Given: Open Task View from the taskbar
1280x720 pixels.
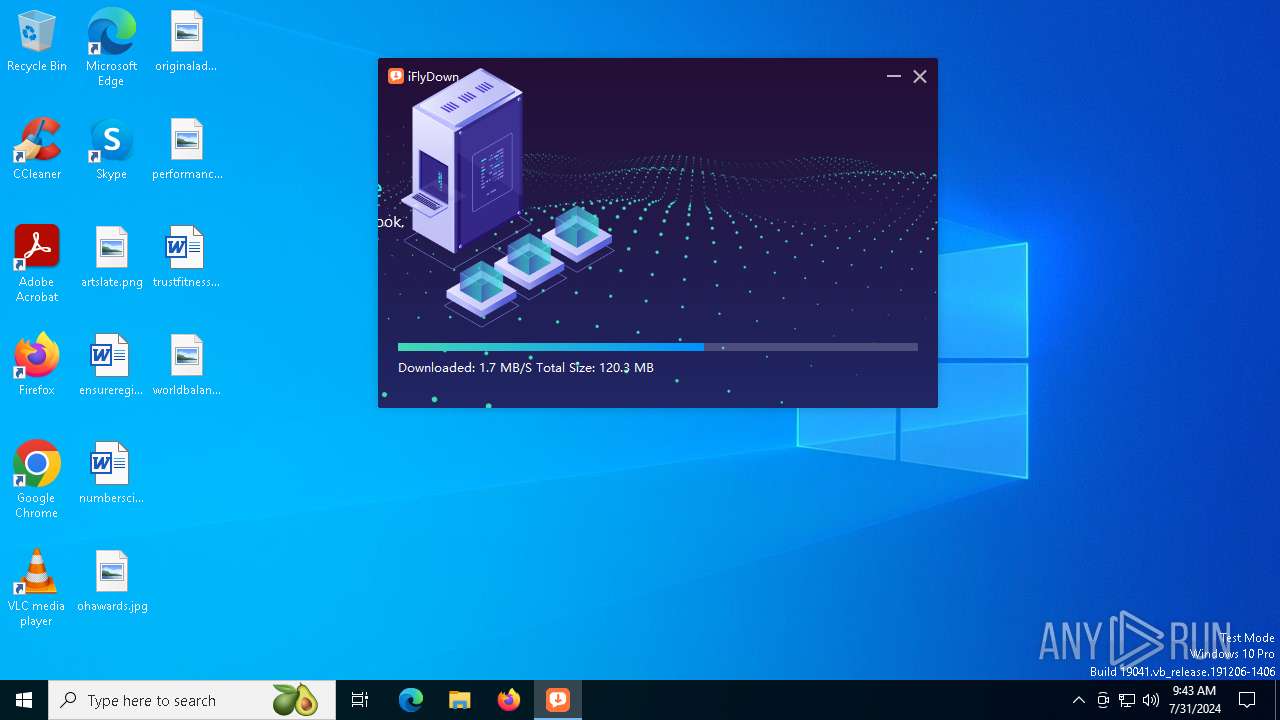Looking at the screenshot, I should [x=360, y=700].
